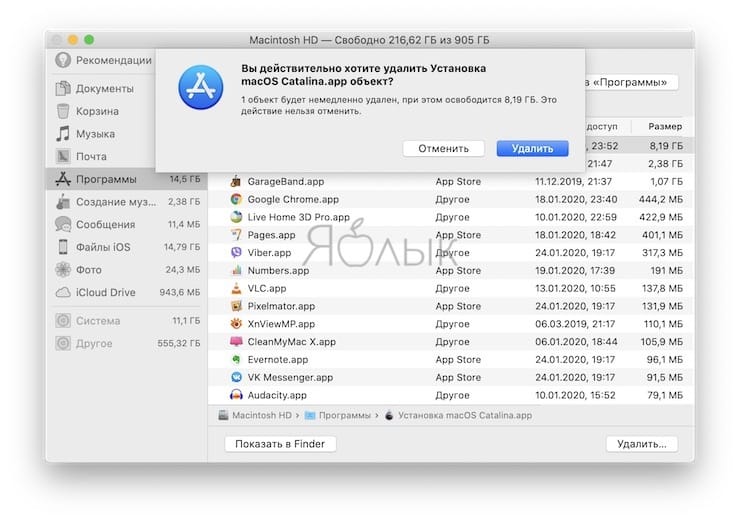The width and height of the screenshot is (740, 522).
Task: Click the CleanMyMac X.app icon
Action: click(236, 342)
